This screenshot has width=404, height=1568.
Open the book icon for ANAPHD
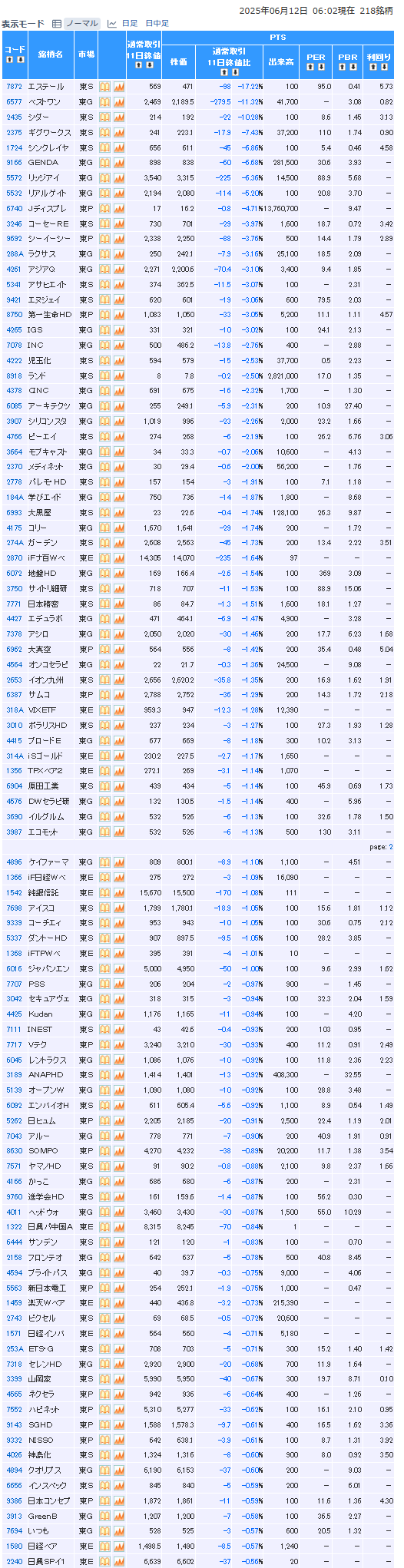(x=105, y=1075)
